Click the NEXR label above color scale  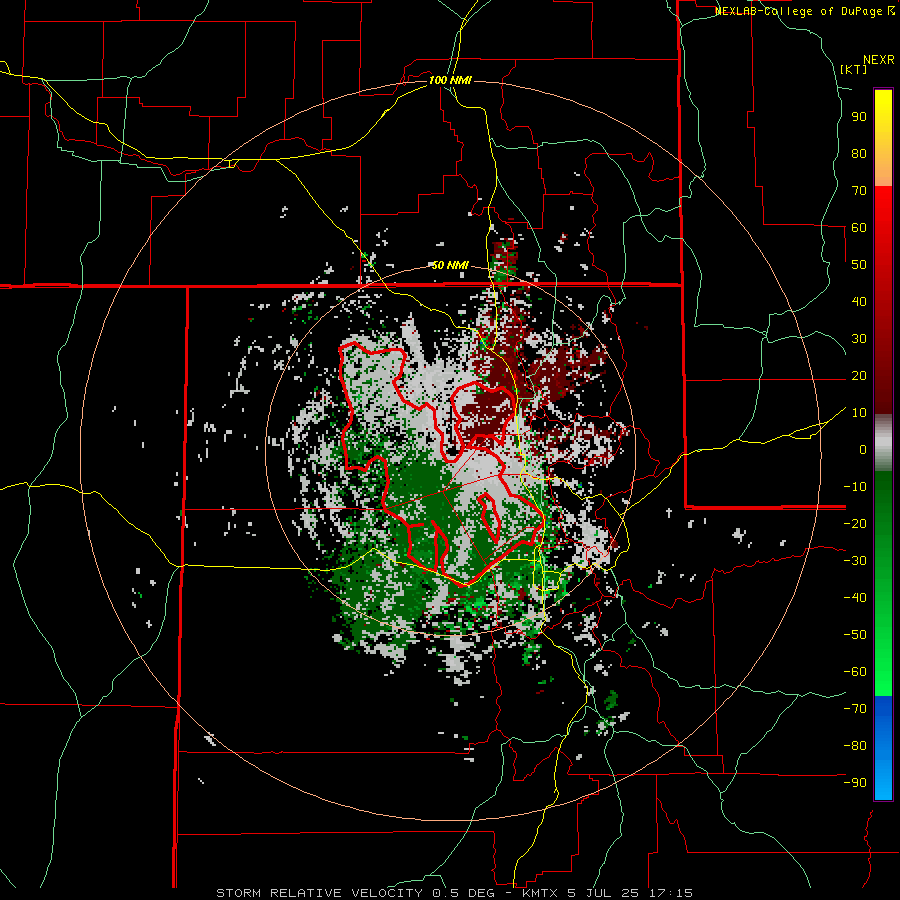(x=879, y=60)
